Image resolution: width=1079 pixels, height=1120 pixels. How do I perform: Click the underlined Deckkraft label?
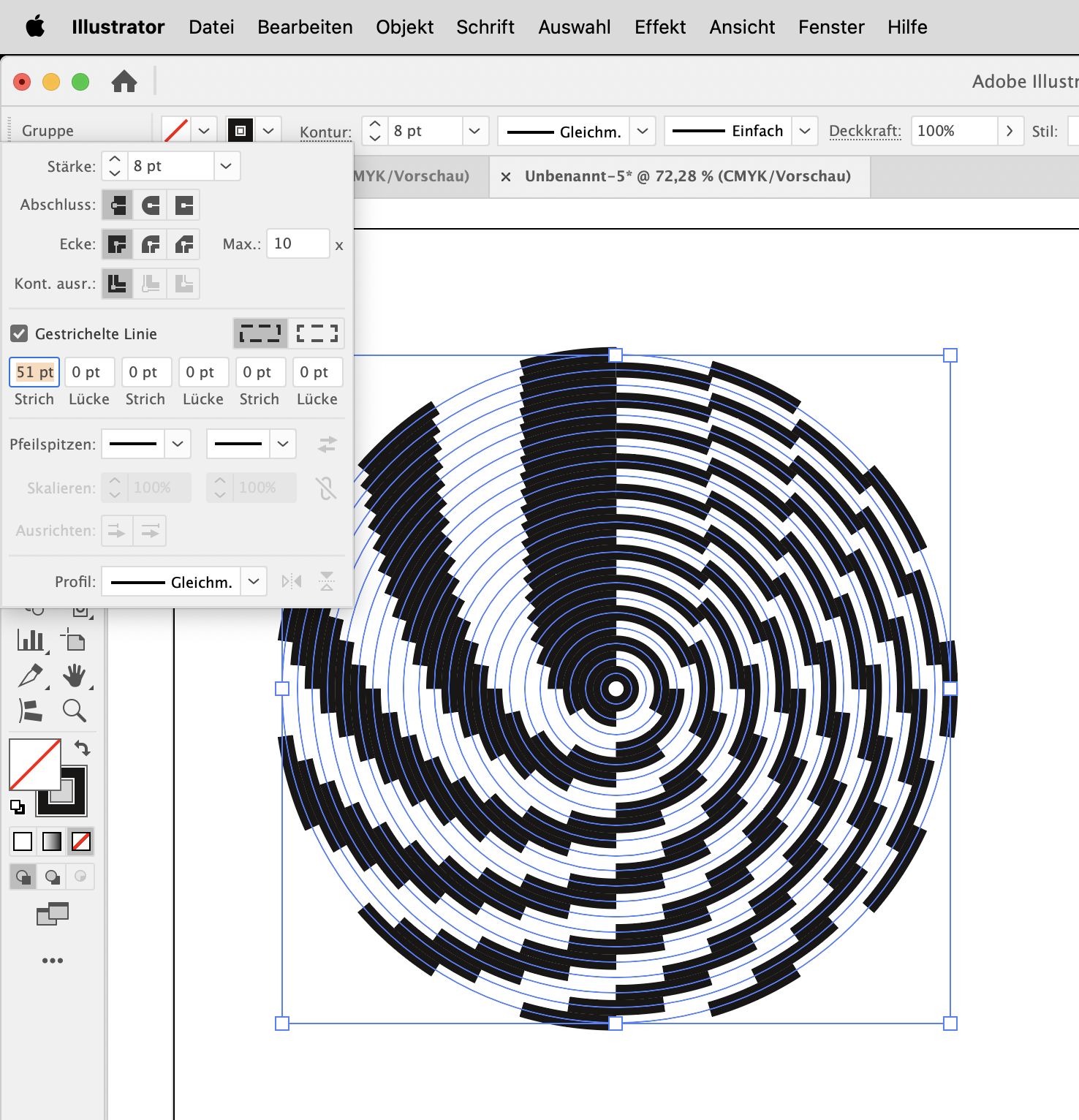[x=865, y=132]
